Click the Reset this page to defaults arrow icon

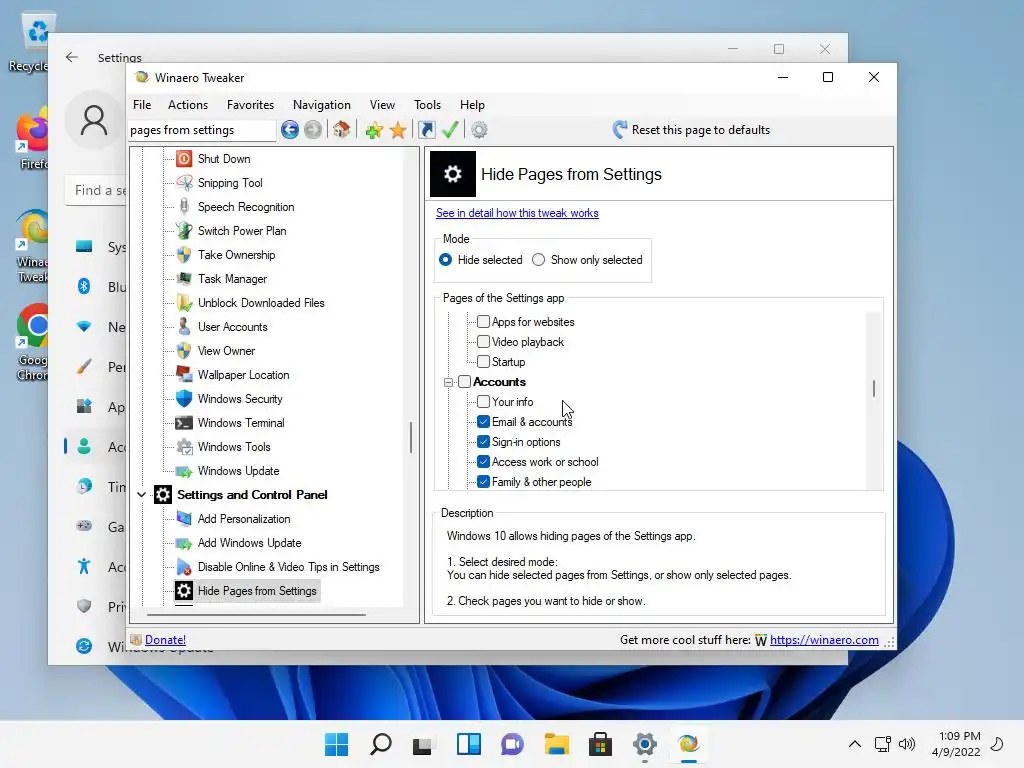point(620,130)
